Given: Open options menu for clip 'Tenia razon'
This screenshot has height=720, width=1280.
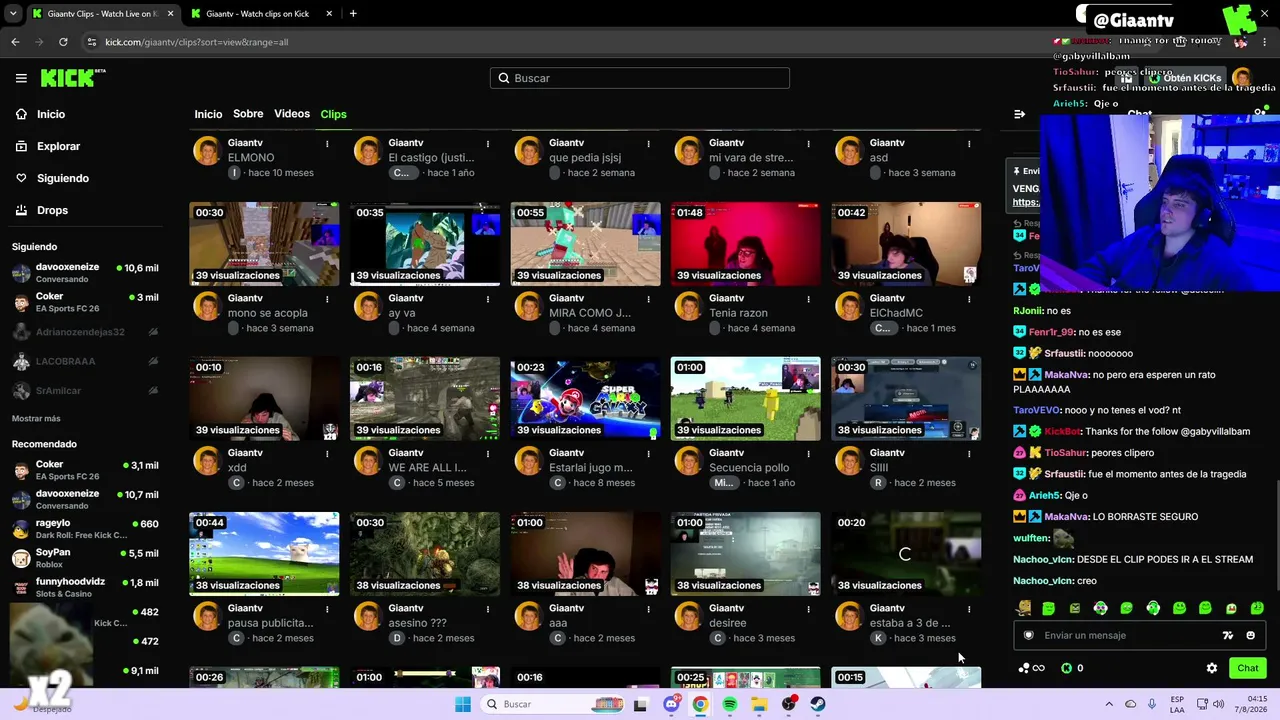Looking at the screenshot, I should tap(808, 299).
